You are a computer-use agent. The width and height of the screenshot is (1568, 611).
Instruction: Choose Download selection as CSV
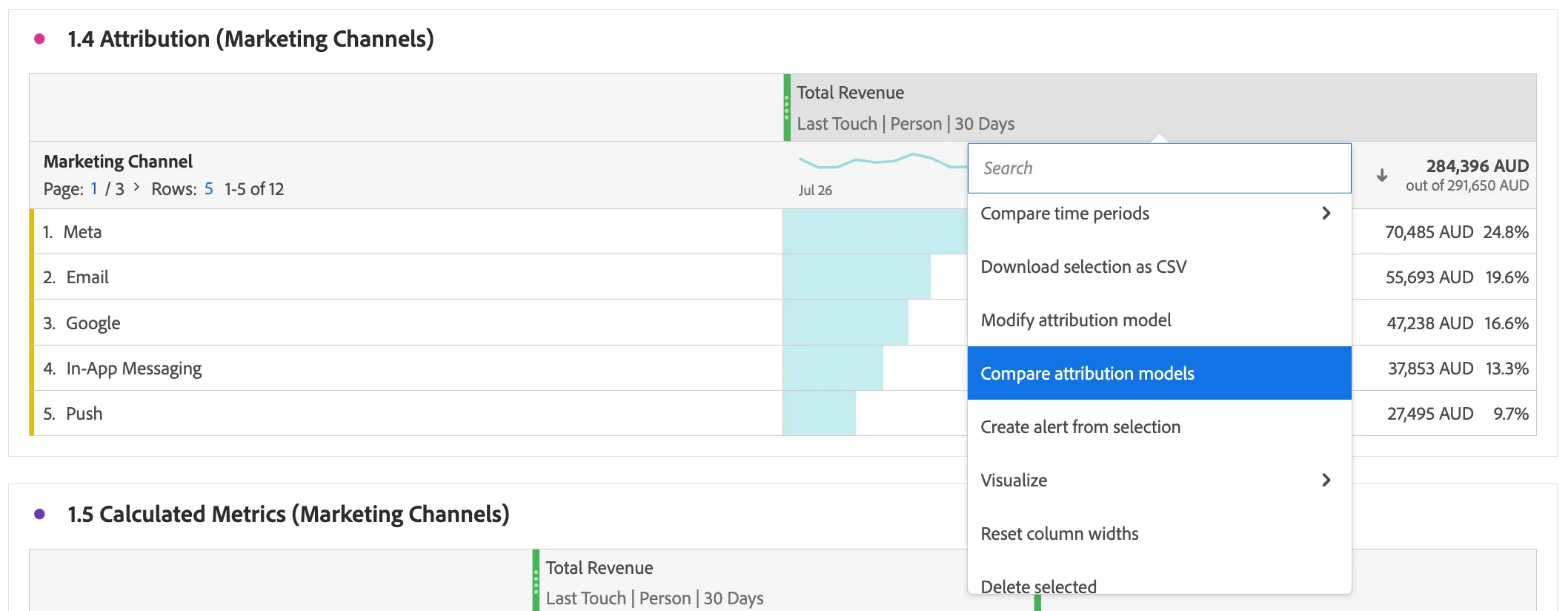click(1159, 267)
